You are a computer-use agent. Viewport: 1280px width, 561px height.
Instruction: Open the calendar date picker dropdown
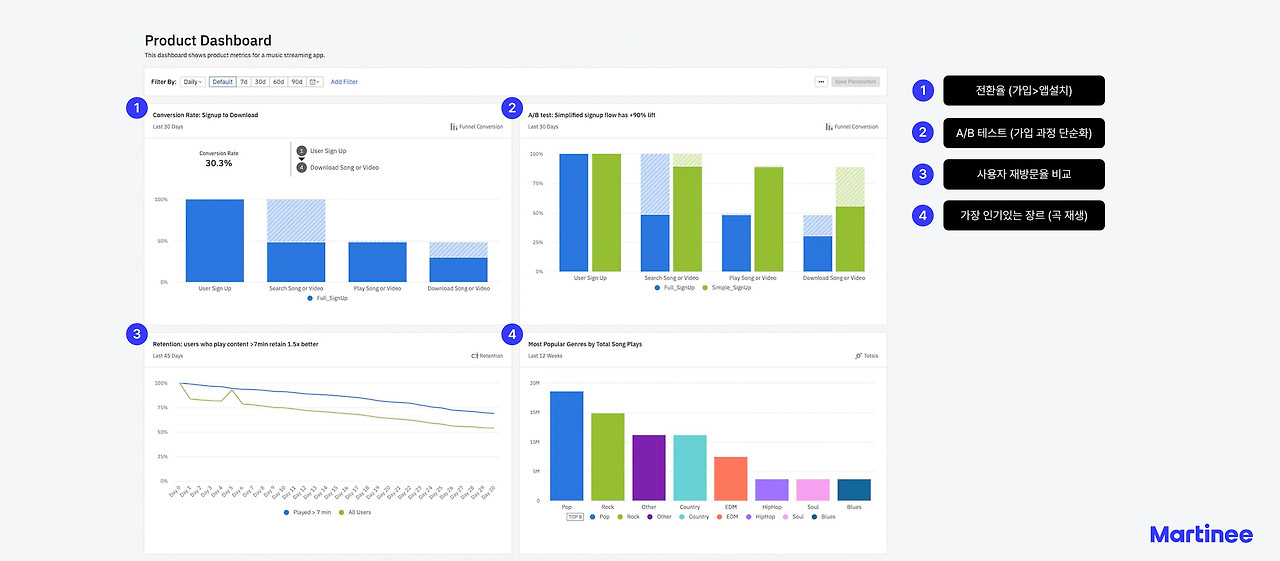point(316,82)
